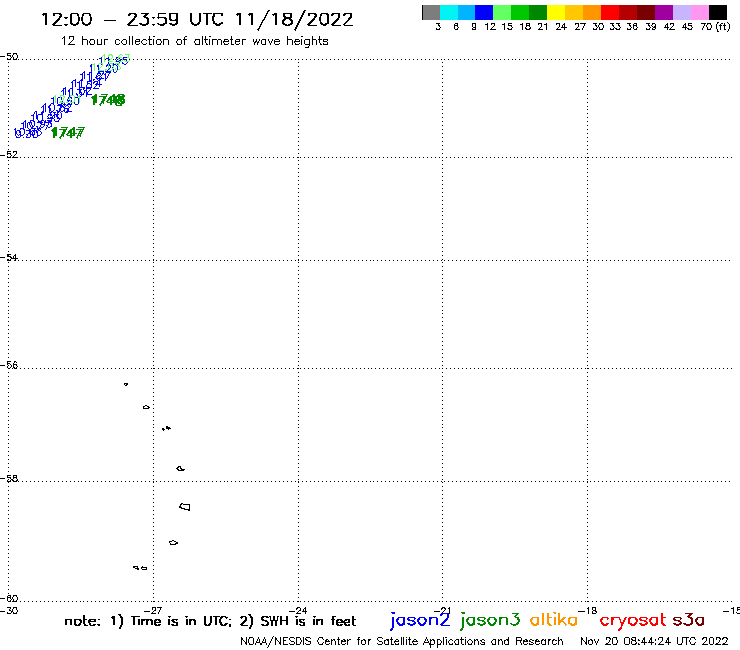Click the '-54' latitude axis label
740x650 pixels.
[9, 257]
